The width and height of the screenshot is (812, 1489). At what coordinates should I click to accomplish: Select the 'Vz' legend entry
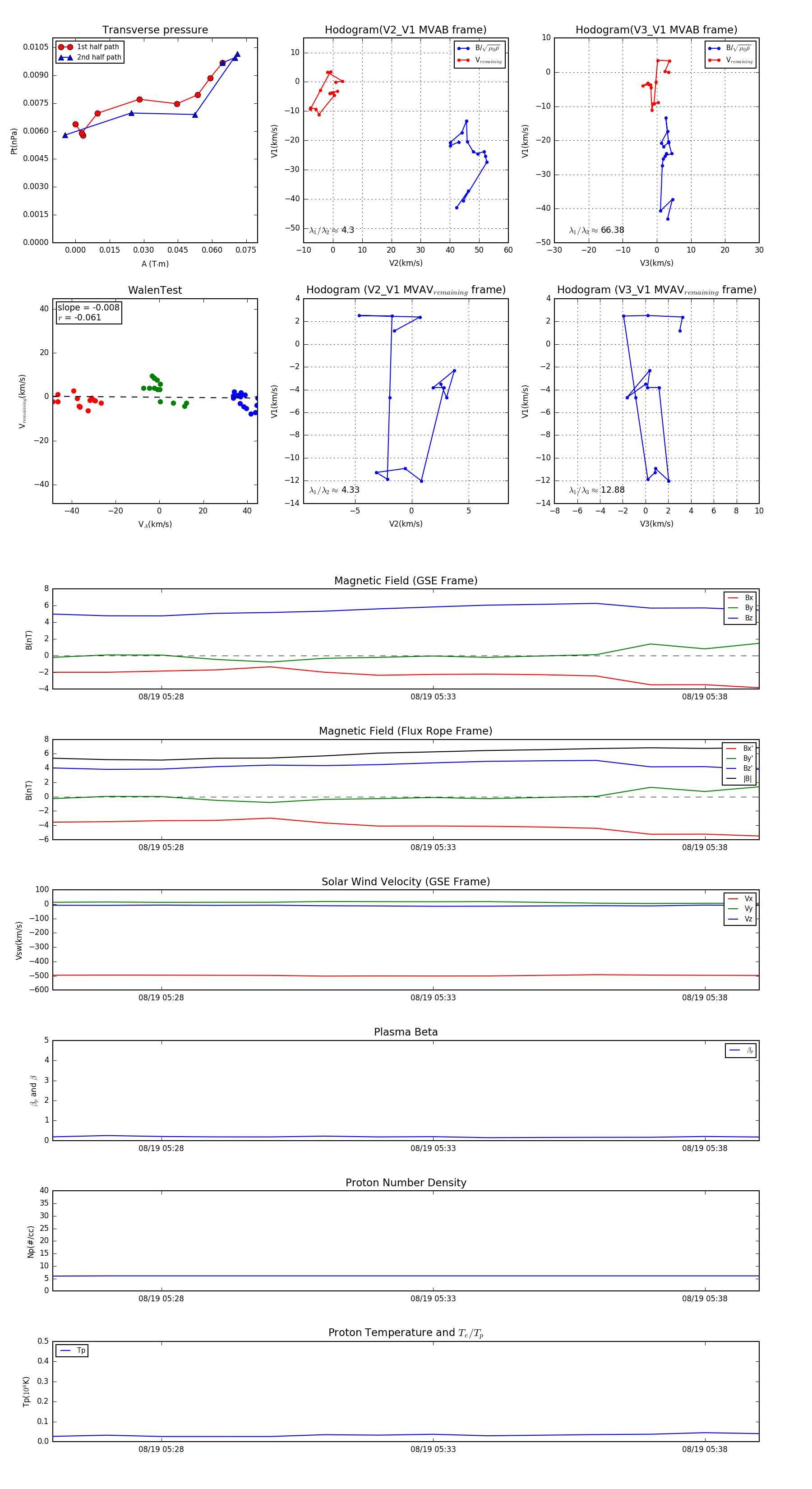point(740,919)
